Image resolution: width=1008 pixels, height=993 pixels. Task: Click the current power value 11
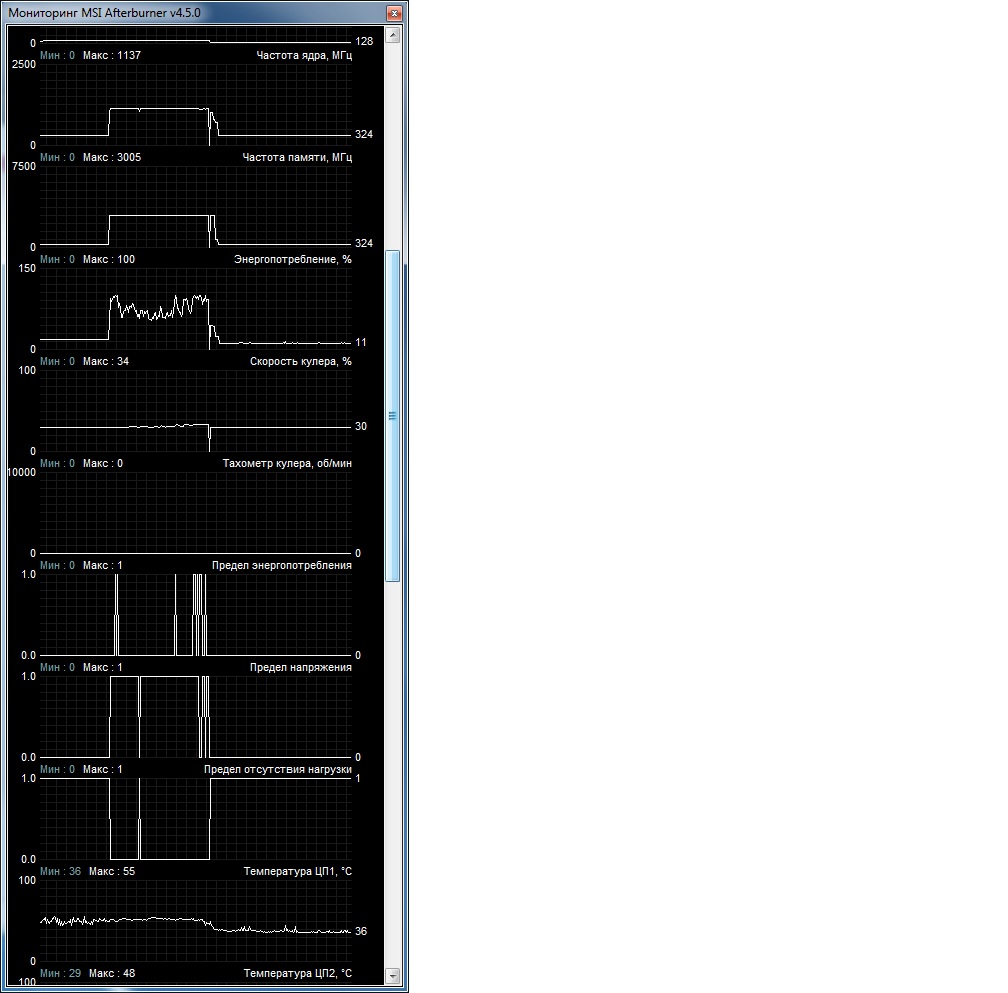[x=361, y=343]
